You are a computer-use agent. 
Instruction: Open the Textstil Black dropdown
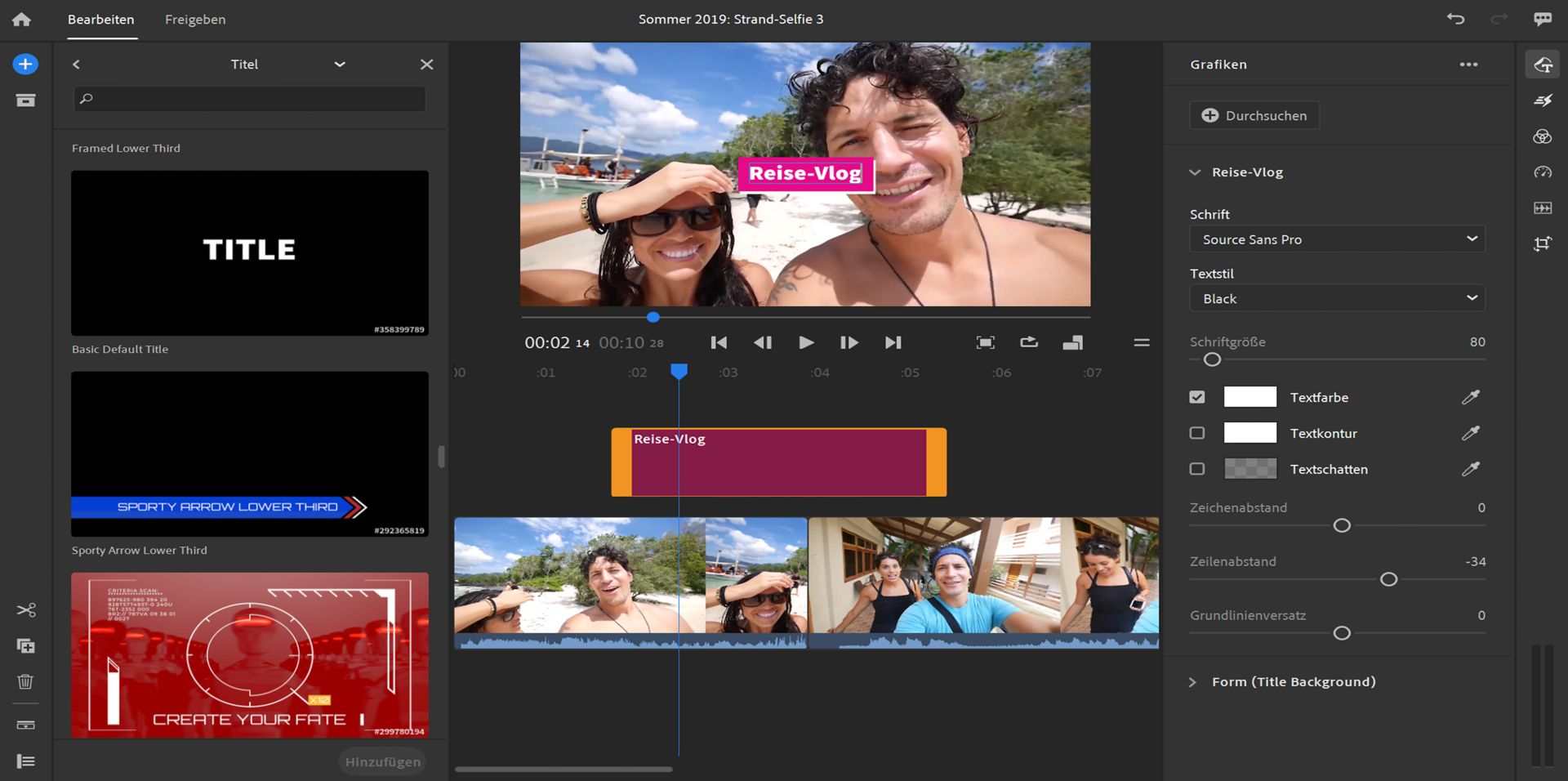pyautogui.click(x=1337, y=298)
